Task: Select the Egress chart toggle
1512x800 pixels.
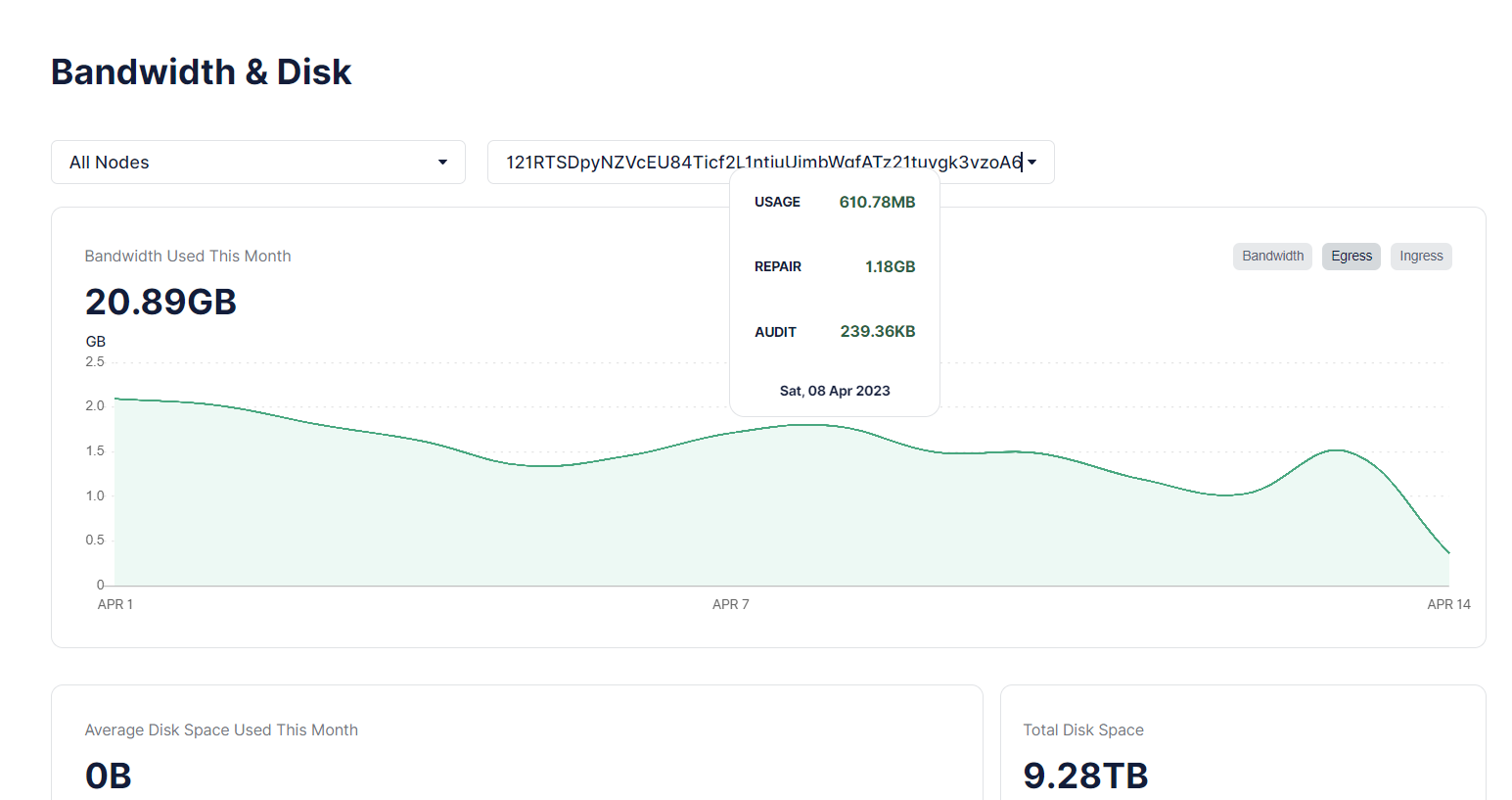Action: coord(1351,257)
